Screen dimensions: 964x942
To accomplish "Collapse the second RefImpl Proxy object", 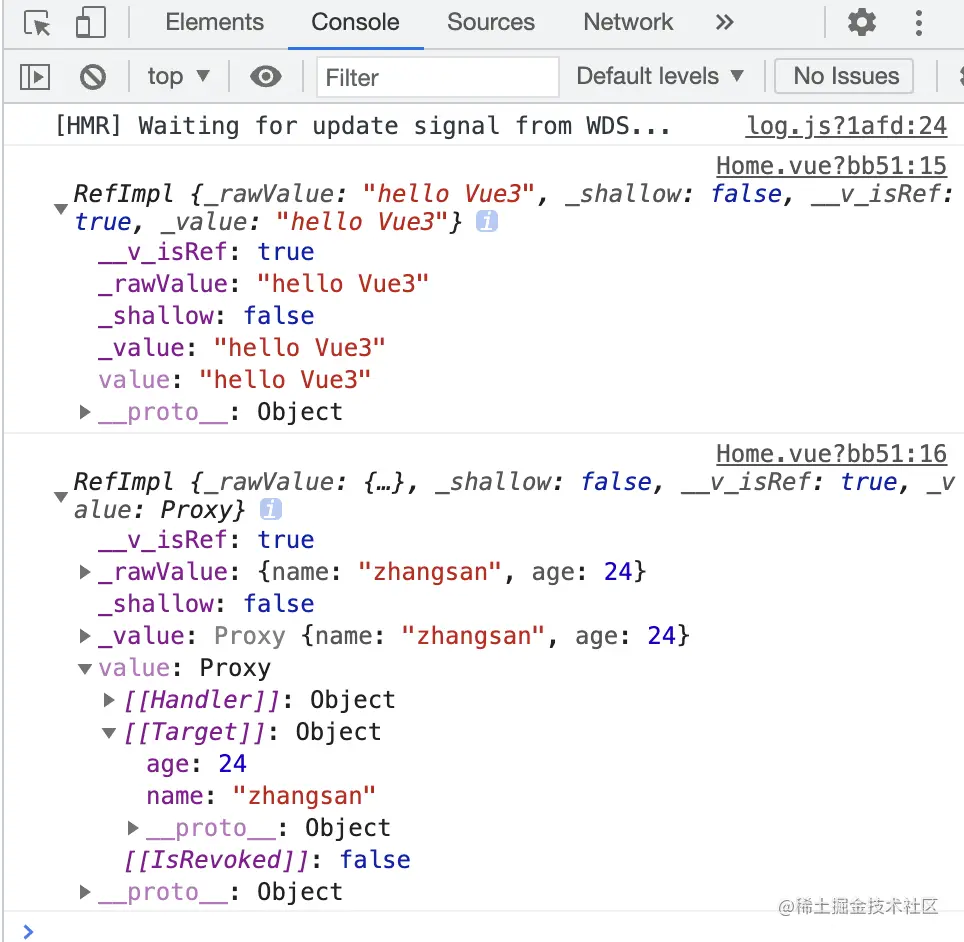I will [61, 496].
